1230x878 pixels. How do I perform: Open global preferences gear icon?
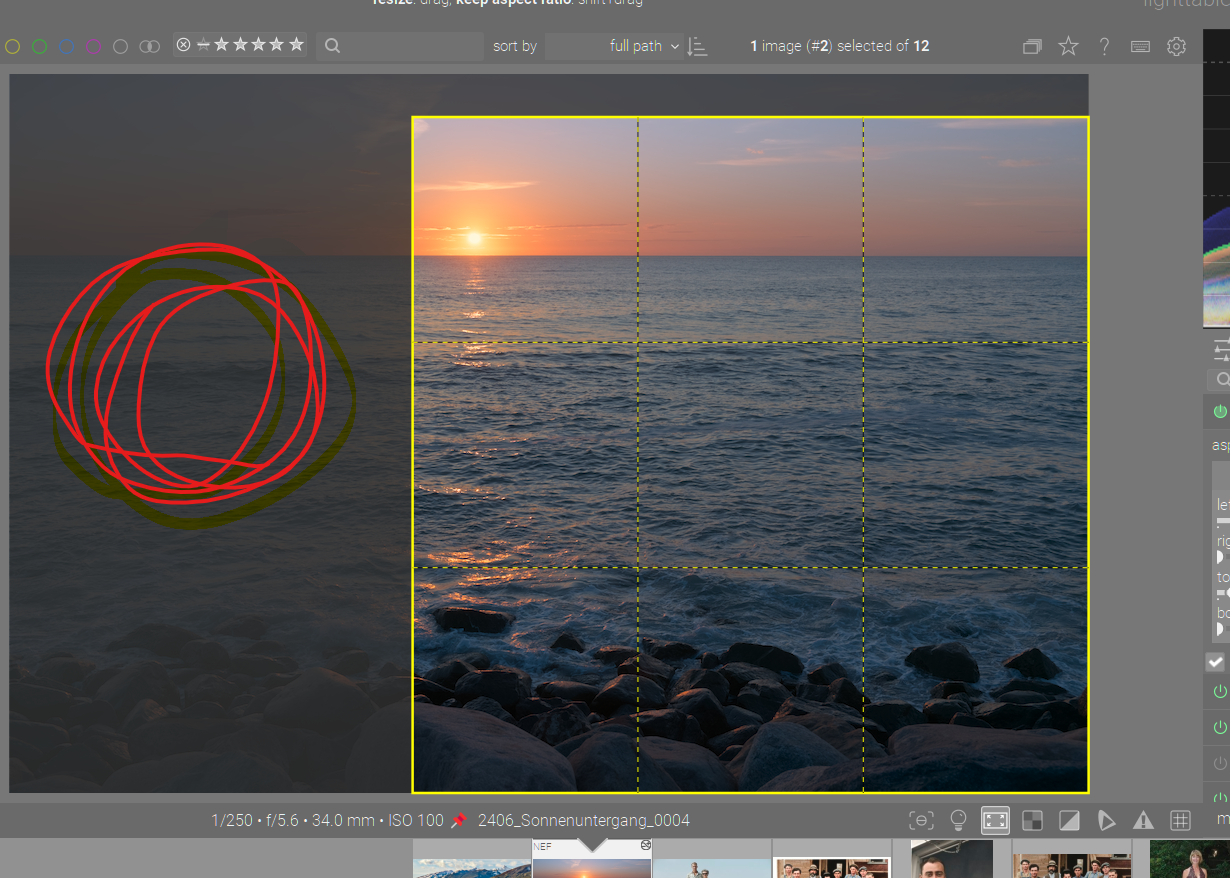1176,46
